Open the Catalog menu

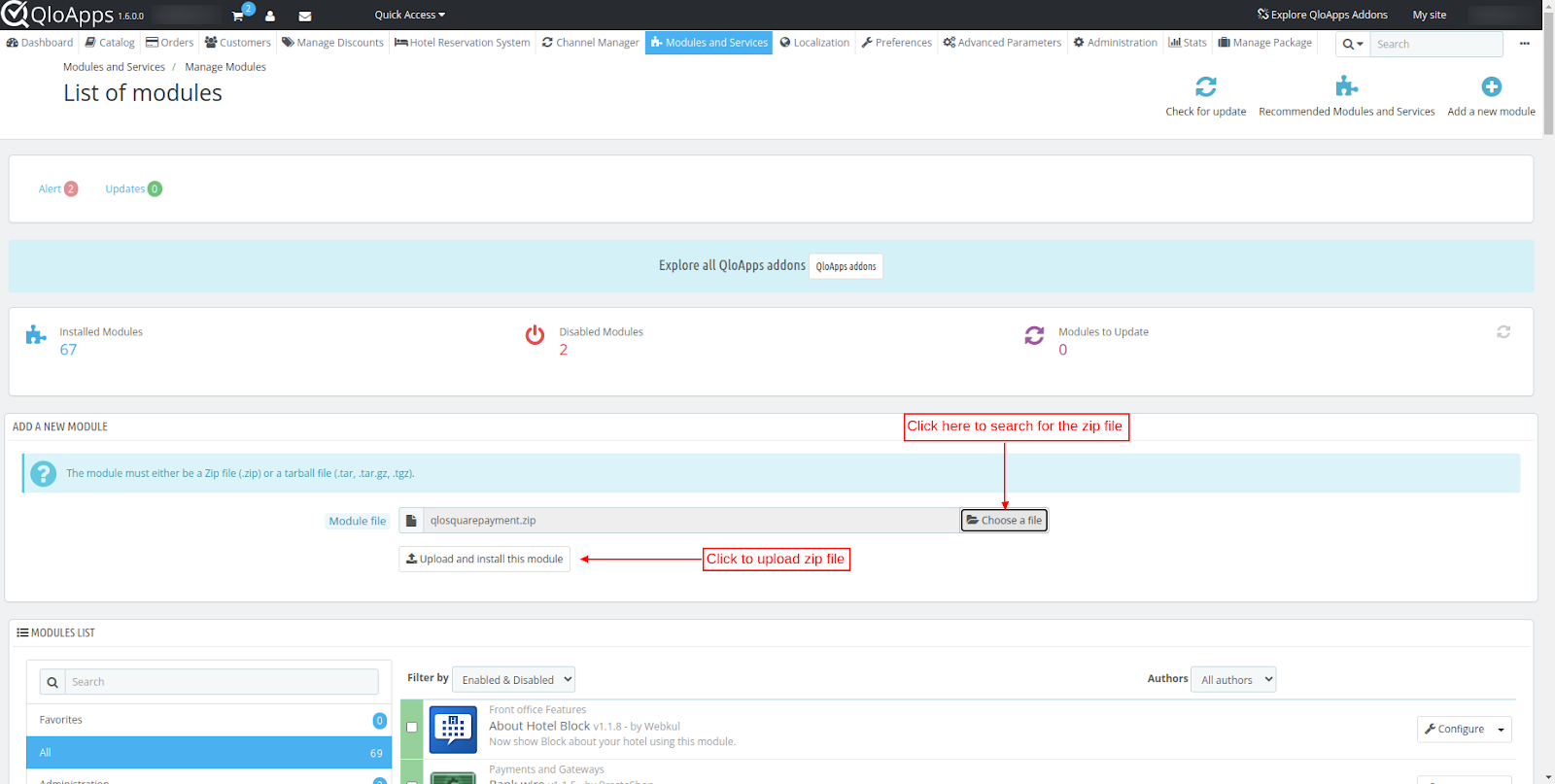pos(110,43)
